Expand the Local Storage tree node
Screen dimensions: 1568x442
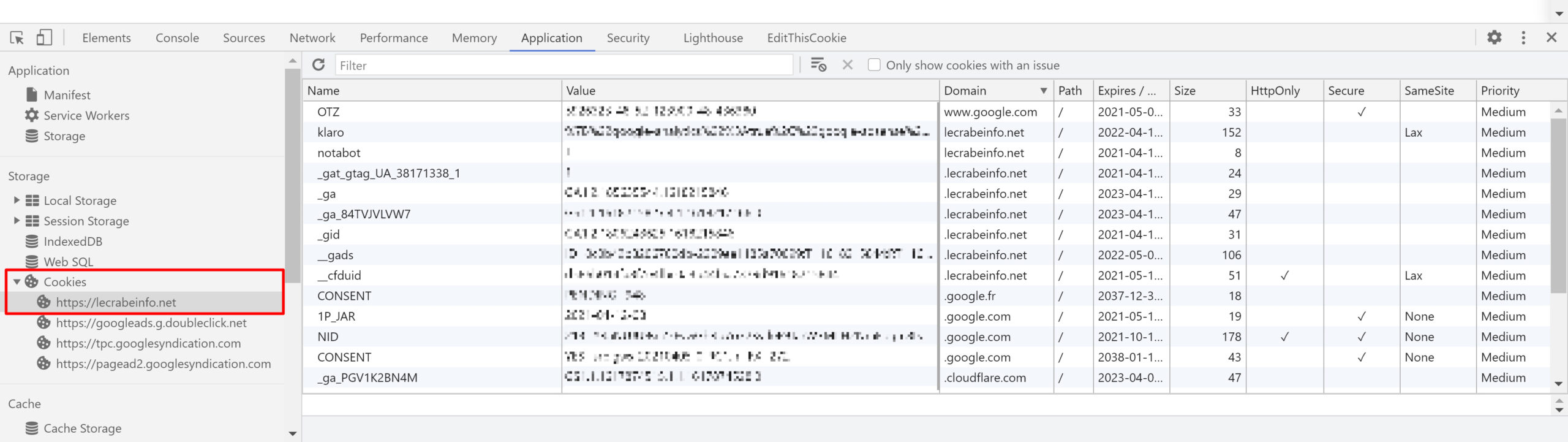click(17, 200)
